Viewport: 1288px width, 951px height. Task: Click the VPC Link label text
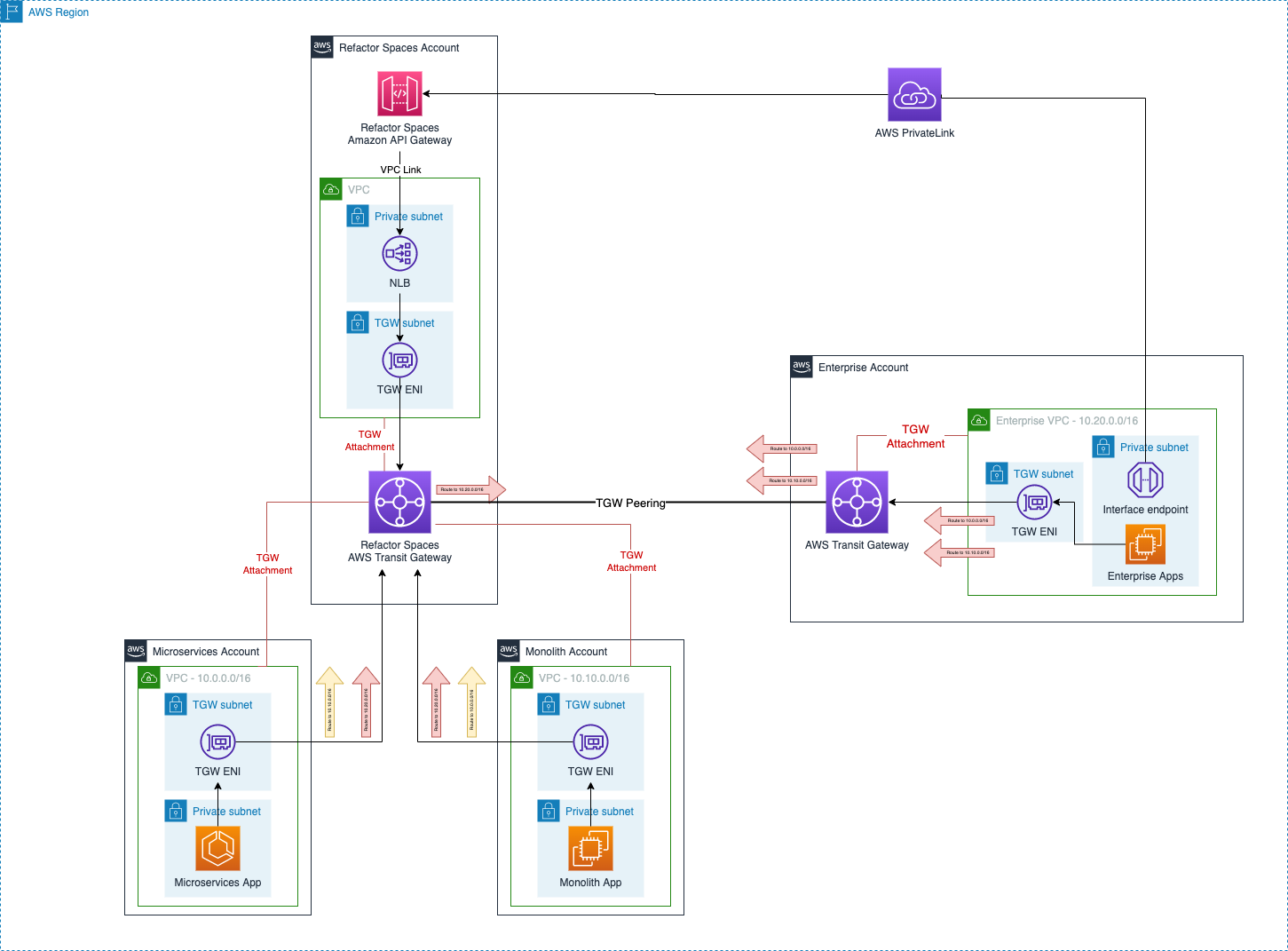pyautogui.click(x=400, y=169)
